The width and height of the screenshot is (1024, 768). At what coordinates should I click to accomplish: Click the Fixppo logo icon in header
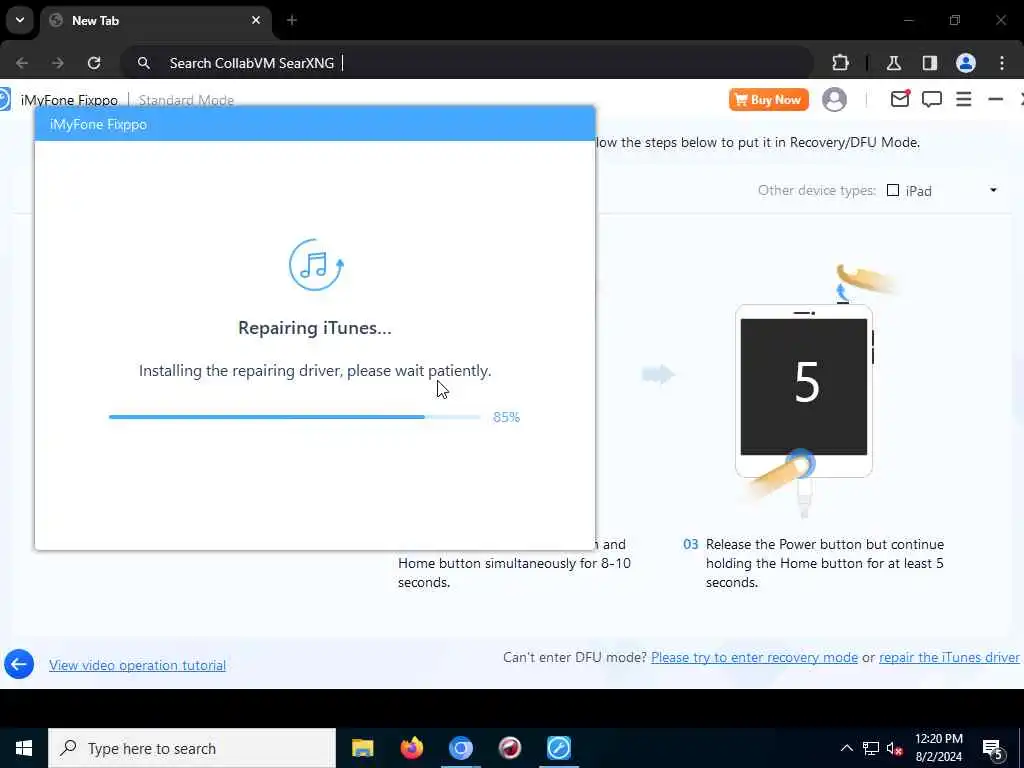pyautogui.click(x=3, y=99)
